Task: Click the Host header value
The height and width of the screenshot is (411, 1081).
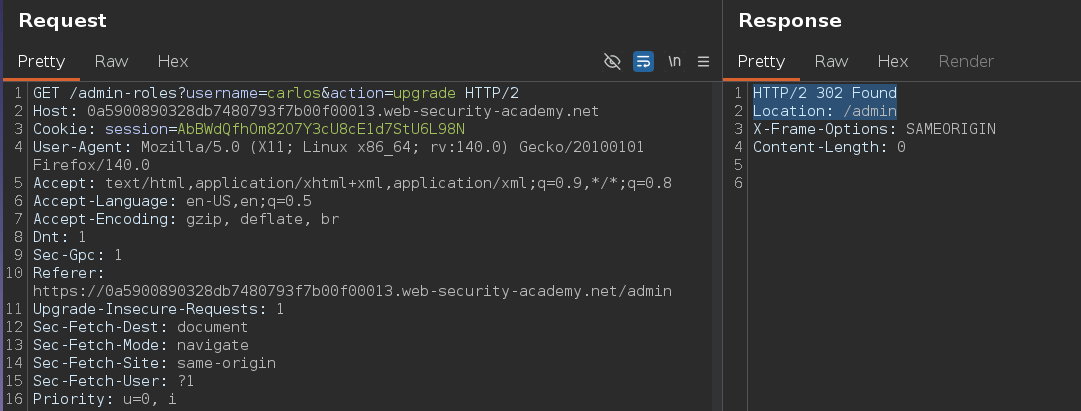Action: [x=343, y=111]
